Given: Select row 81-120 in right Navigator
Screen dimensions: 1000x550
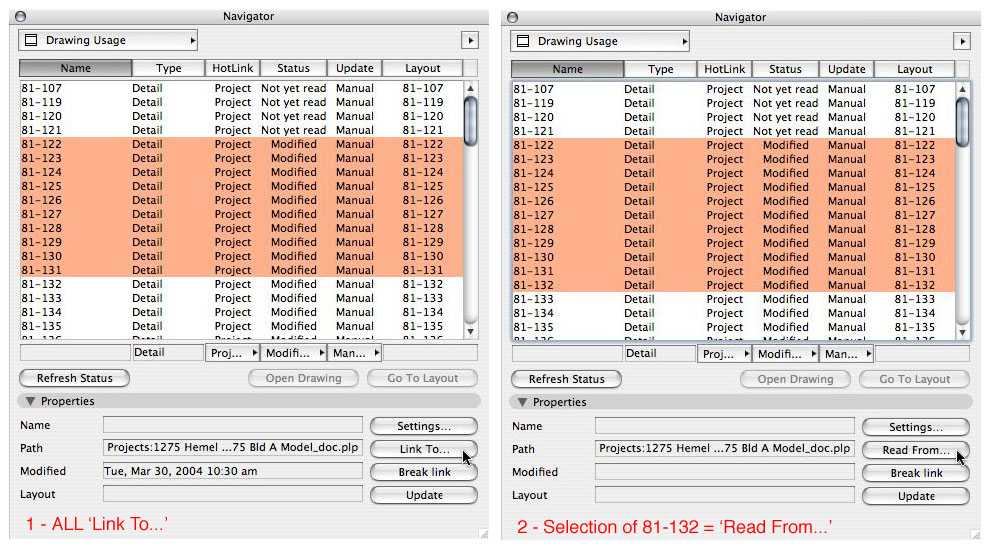Looking at the screenshot, I should pyautogui.click(x=733, y=117).
